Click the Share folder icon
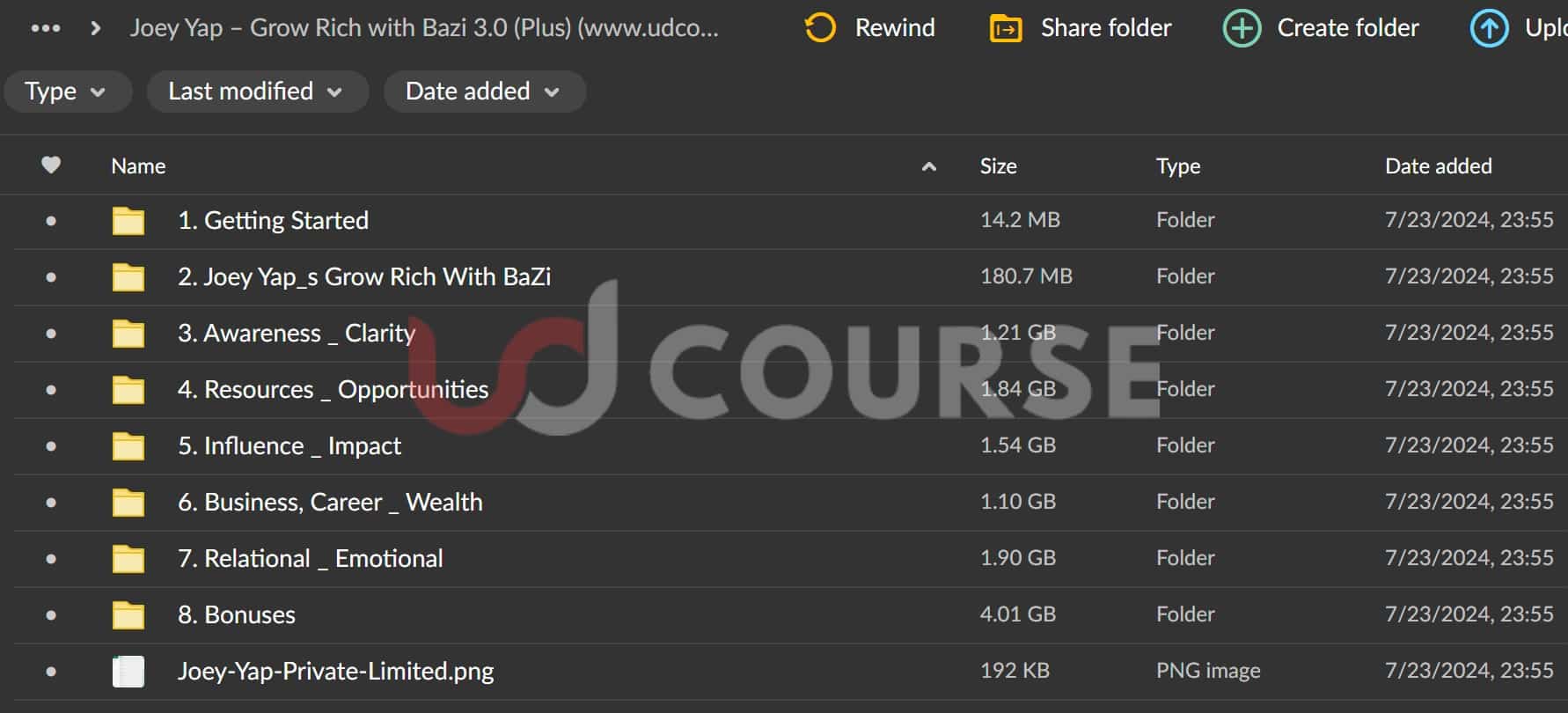This screenshot has height=713, width=1568. click(1006, 28)
